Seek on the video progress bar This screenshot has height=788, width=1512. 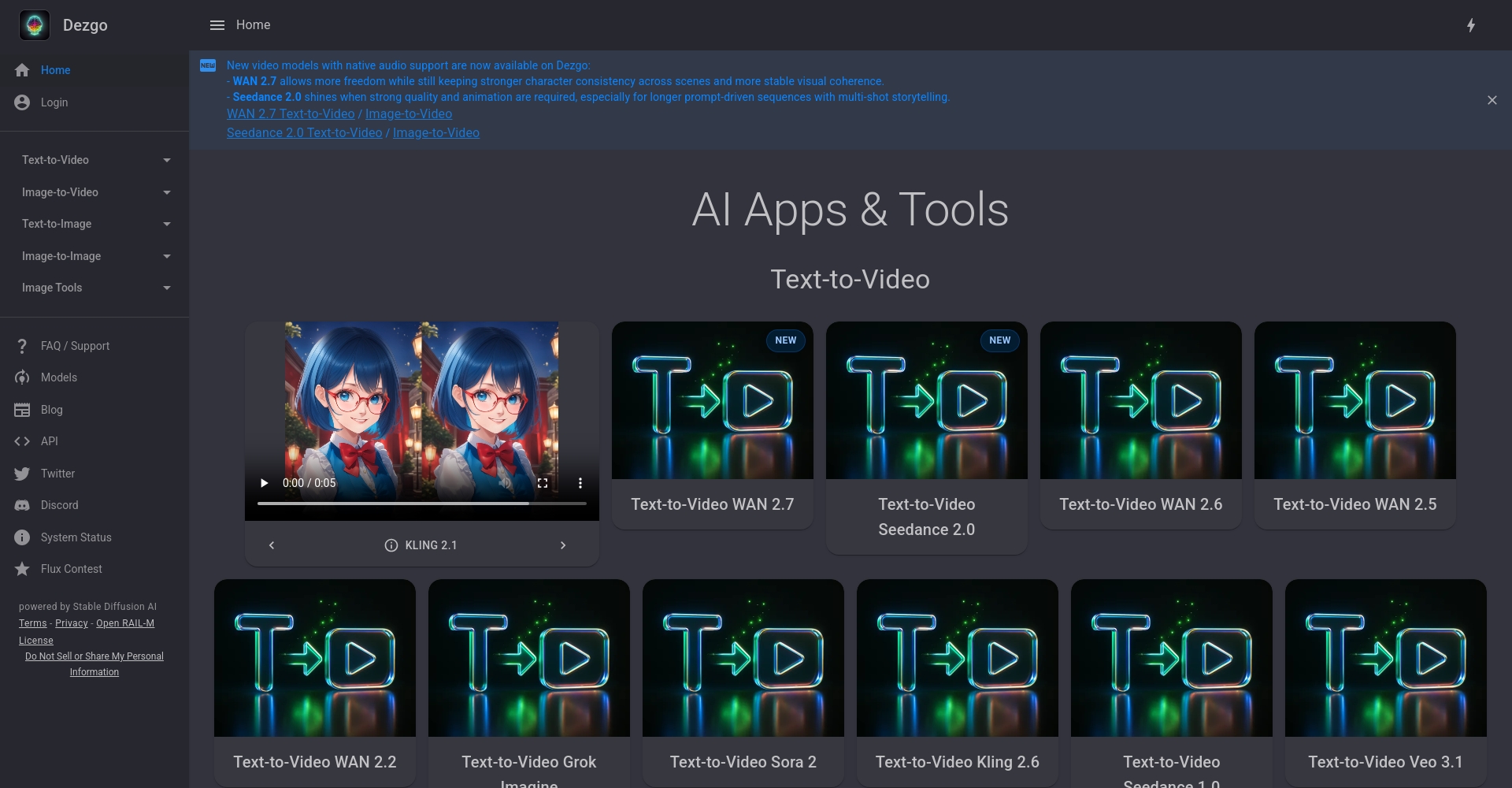click(422, 503)
